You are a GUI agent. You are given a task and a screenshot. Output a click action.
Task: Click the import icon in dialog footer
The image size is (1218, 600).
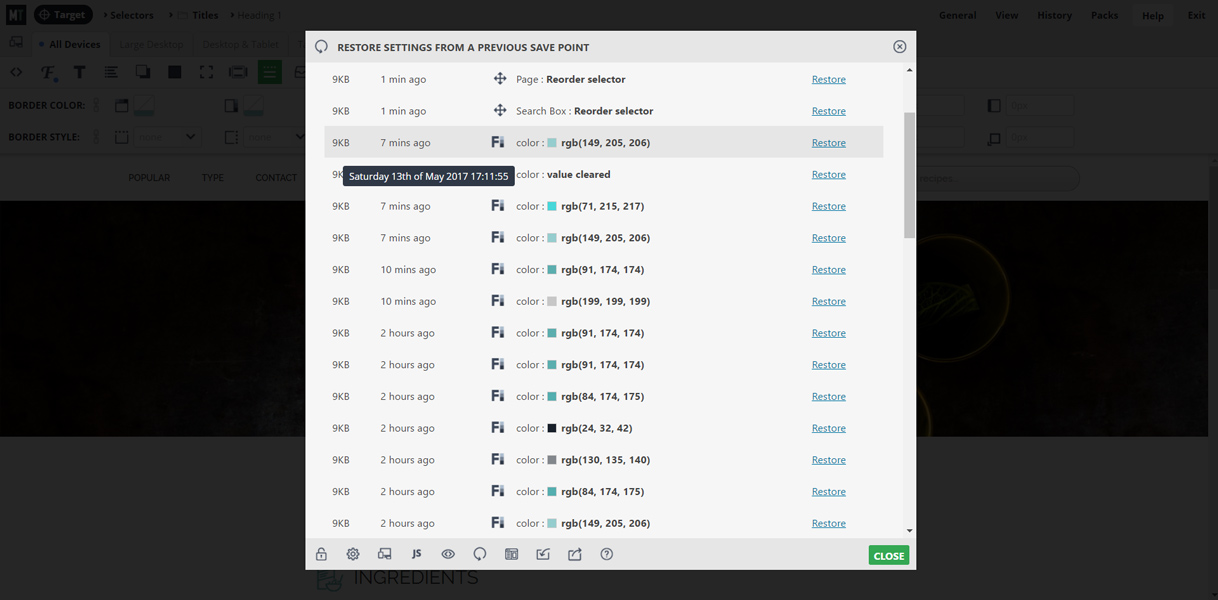pos(543,554)
